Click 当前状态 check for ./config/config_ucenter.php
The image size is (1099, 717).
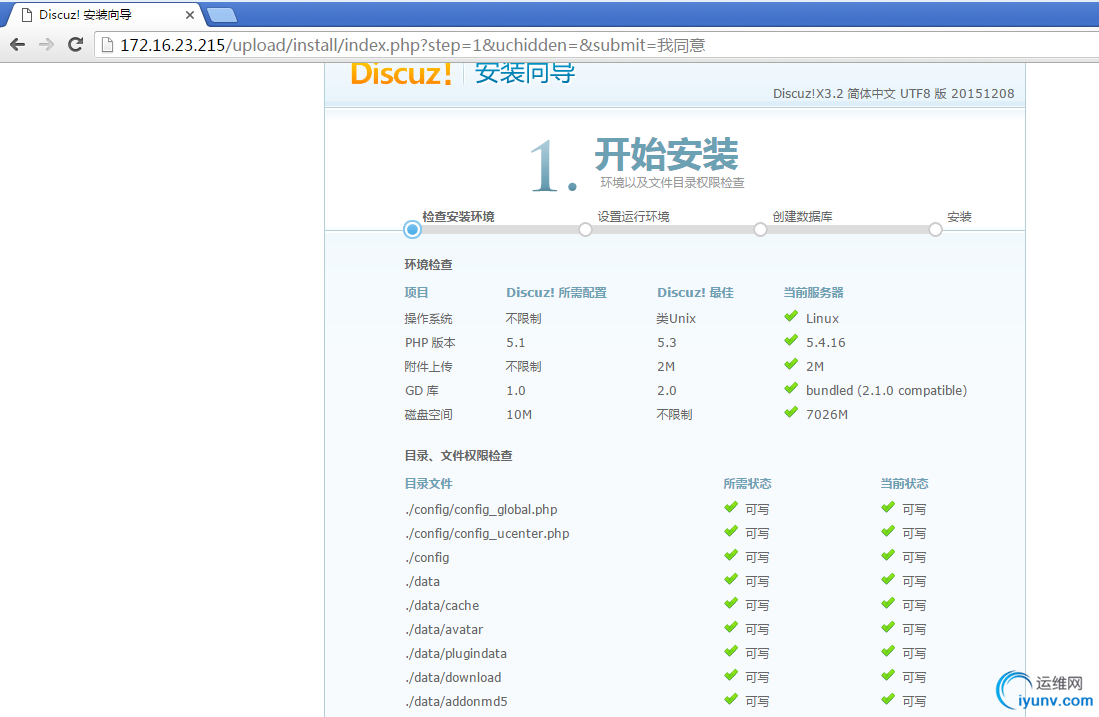point(888,531)
